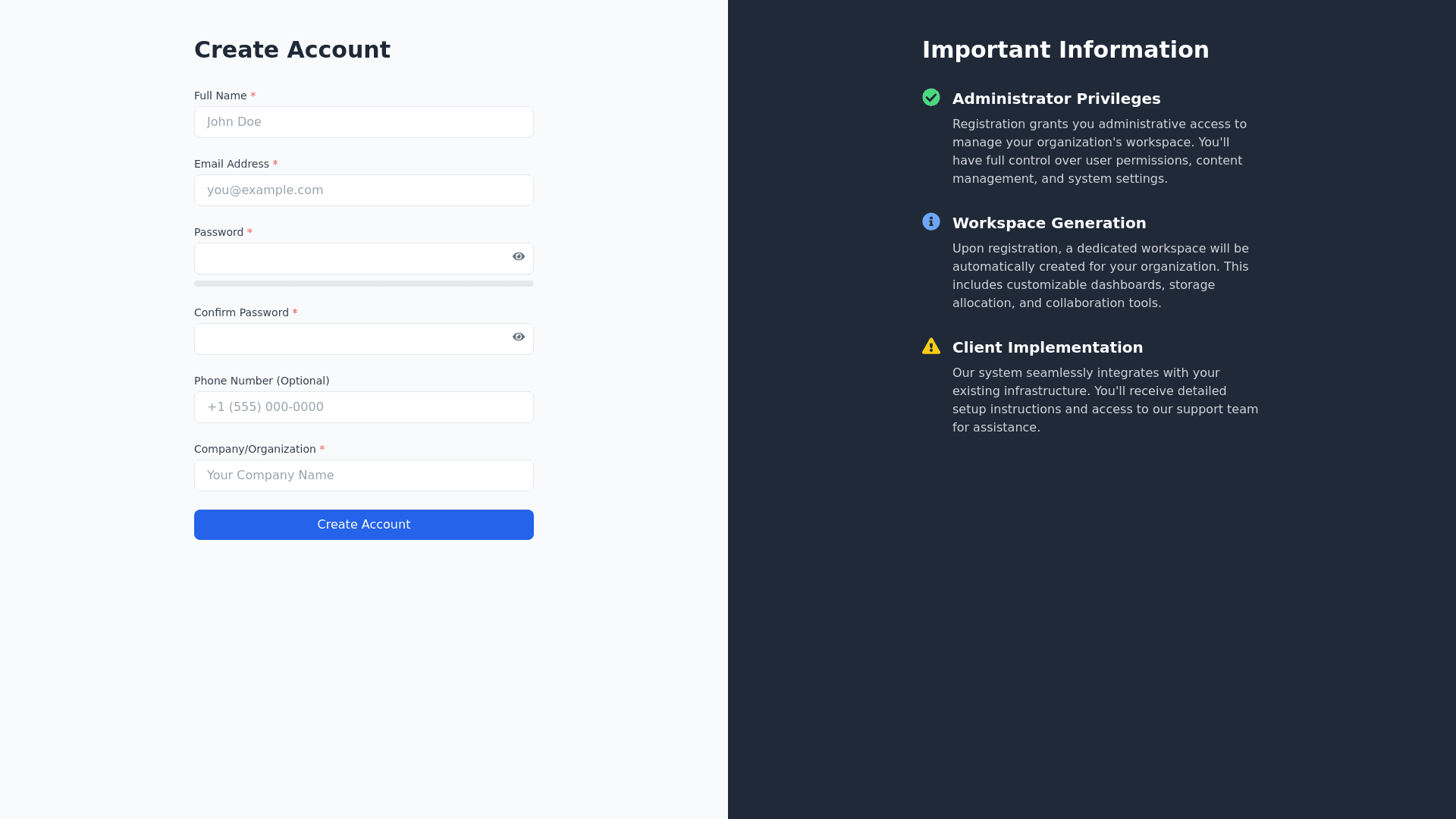
Task: Click the password strength bar
Action: click(x=364, y=284)
